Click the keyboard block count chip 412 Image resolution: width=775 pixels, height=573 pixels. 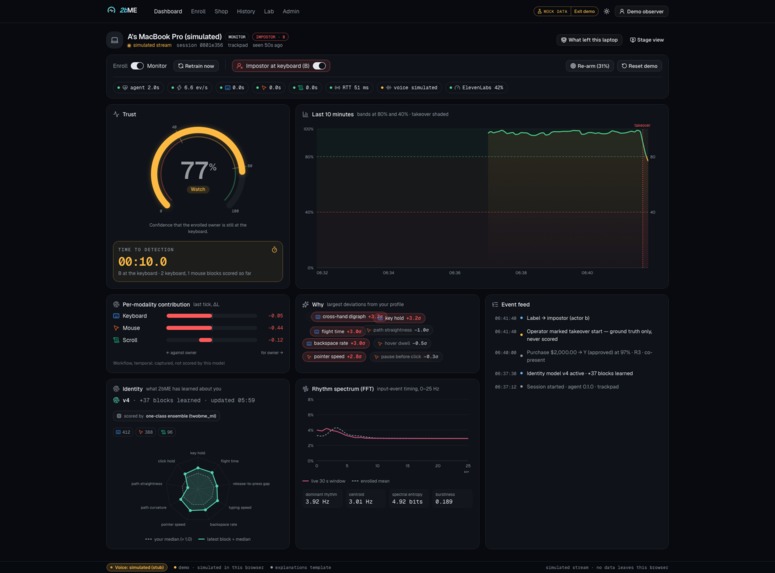pyautogui.click(x=123, y=432)
